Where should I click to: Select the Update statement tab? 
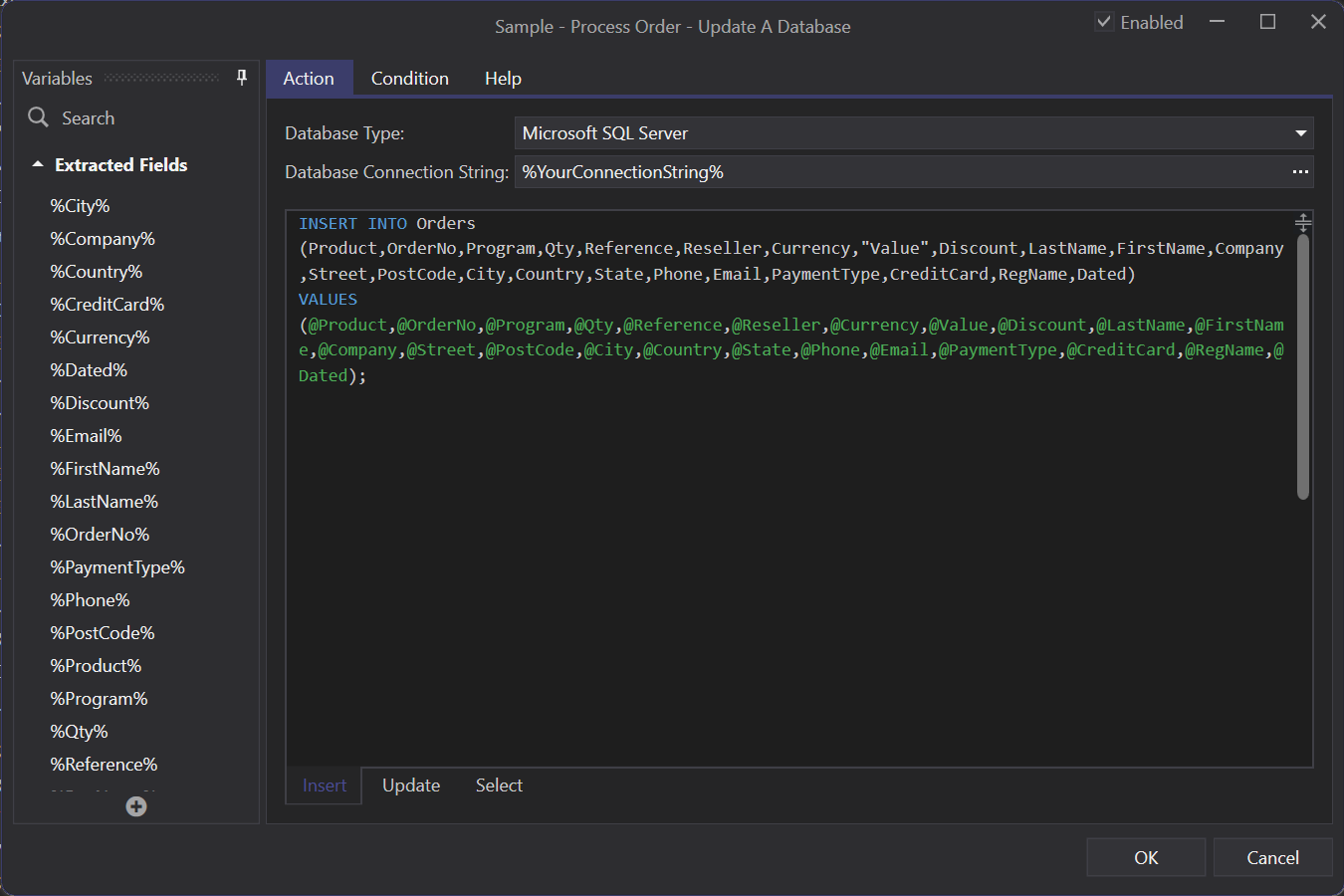(411, 785)
